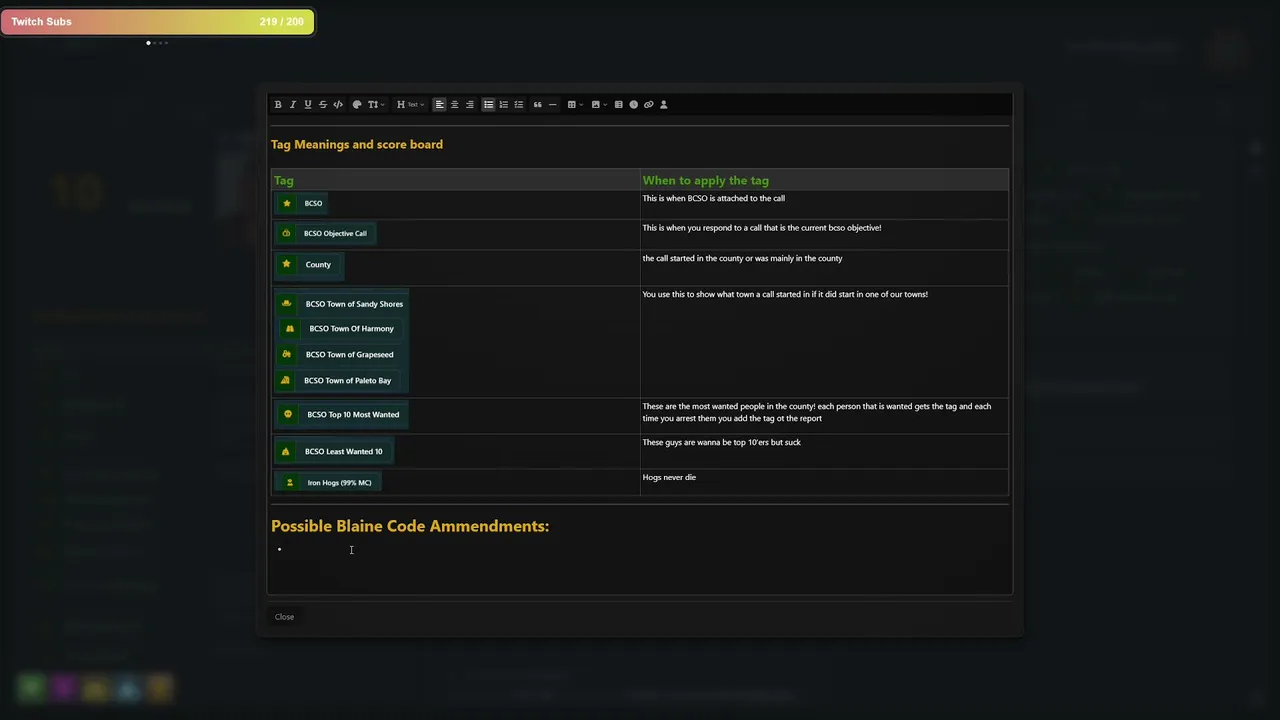The width and height of the screenshot is (1280, 720).
Task: Insert a hyperlink
Action: (648, 104)
